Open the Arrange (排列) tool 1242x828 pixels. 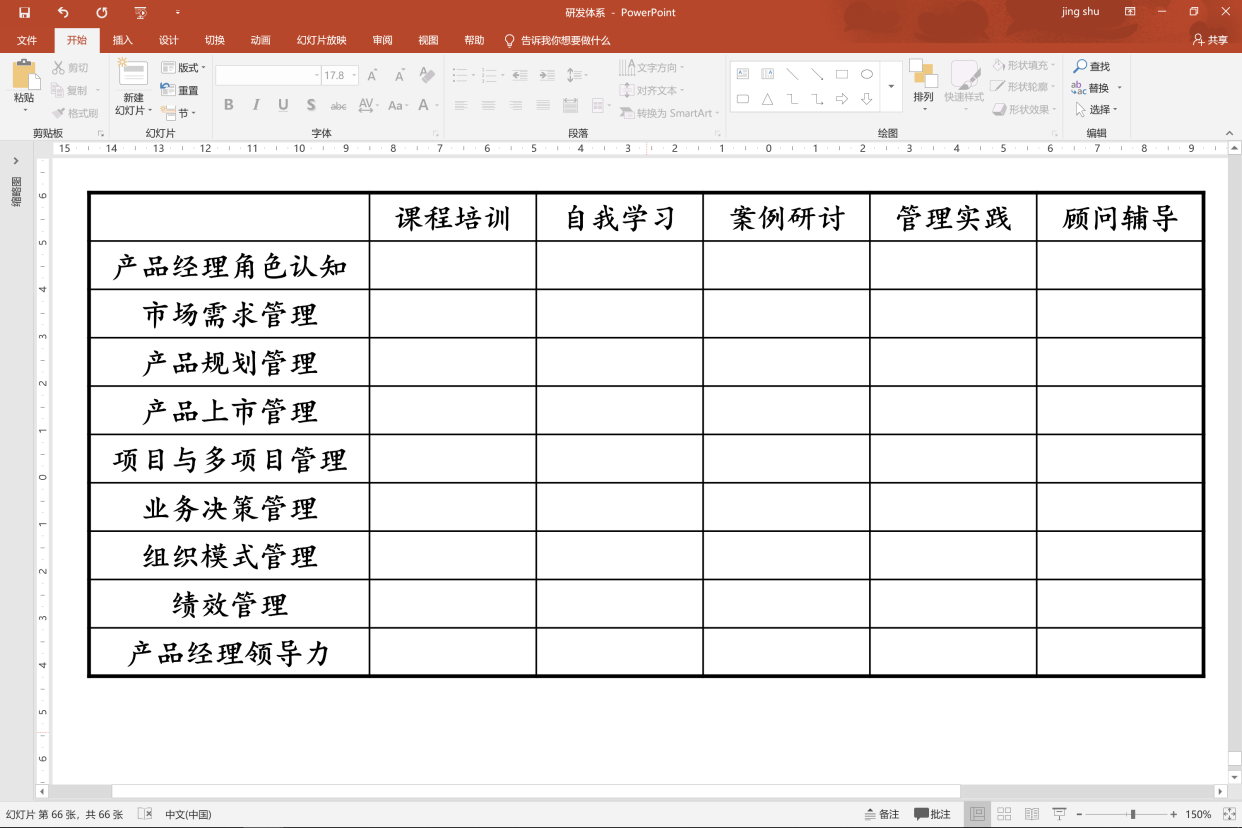click(923, 80)
